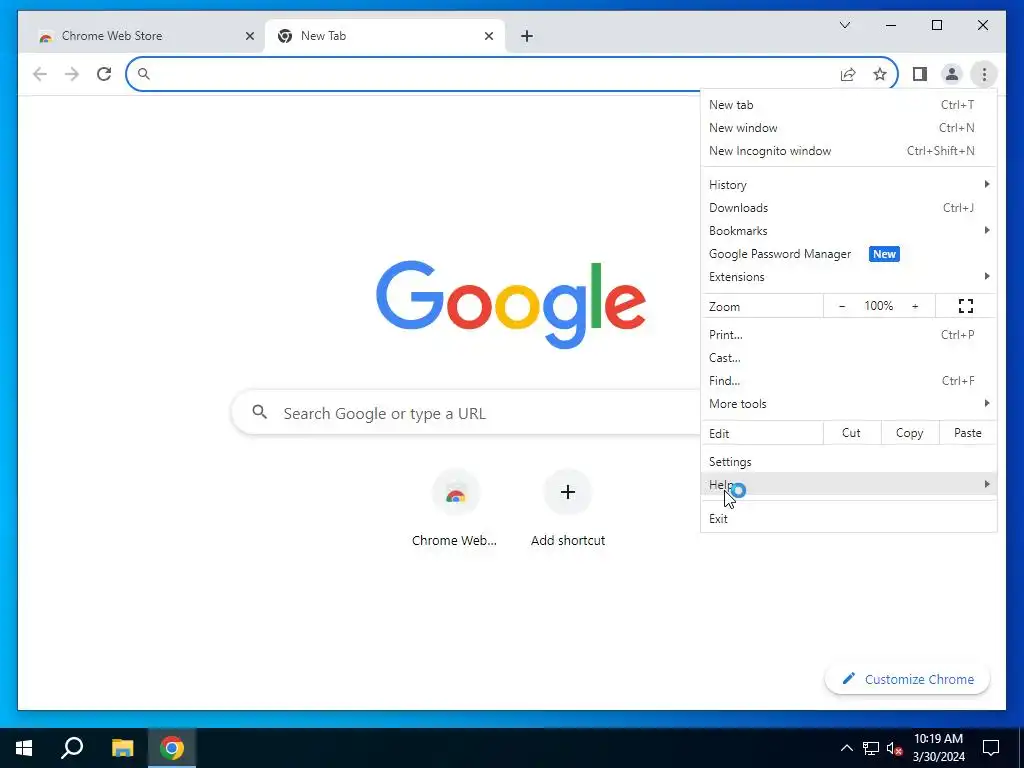Click the Google logo

coord(511,304)
